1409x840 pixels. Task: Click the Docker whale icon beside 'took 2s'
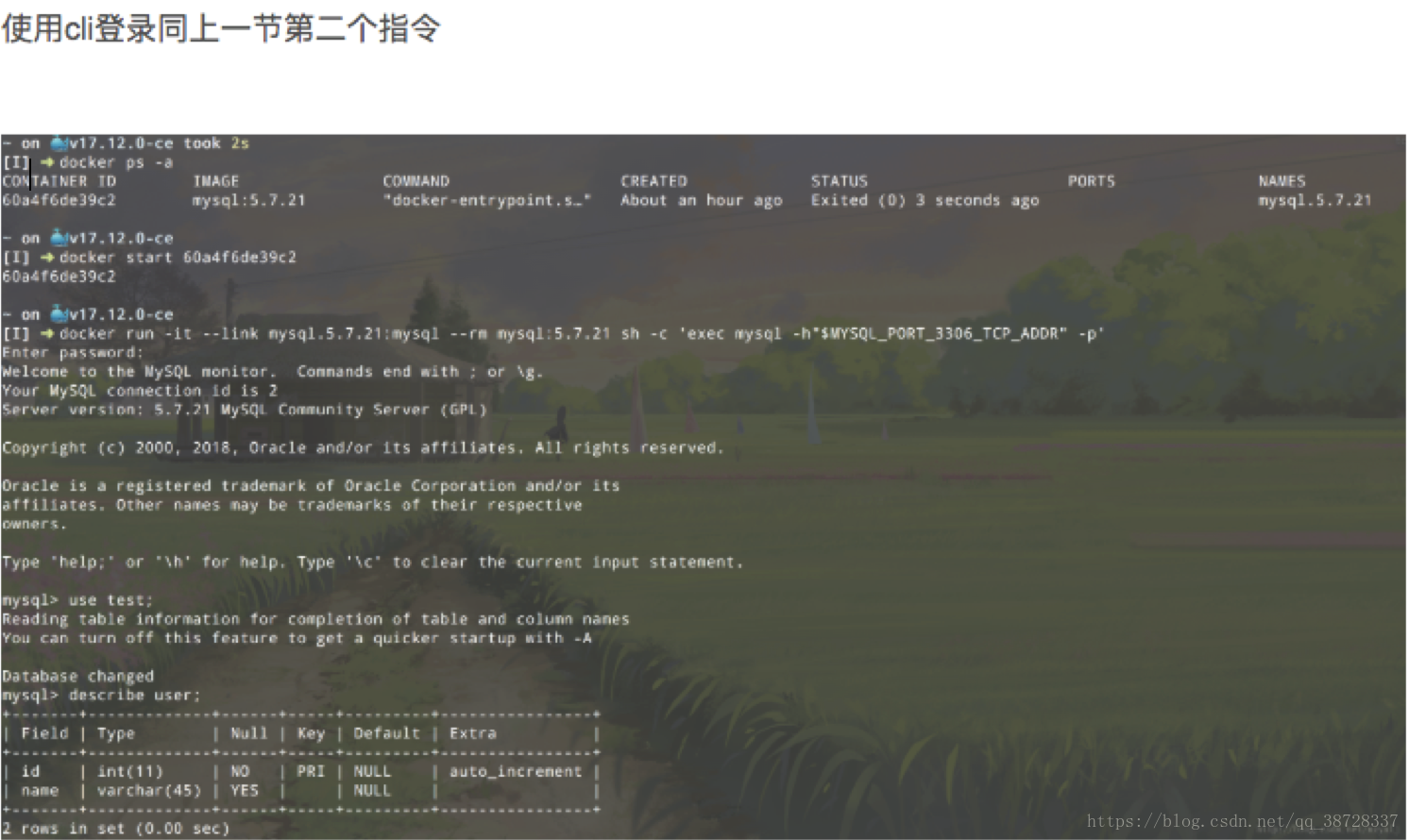point(59,143)
